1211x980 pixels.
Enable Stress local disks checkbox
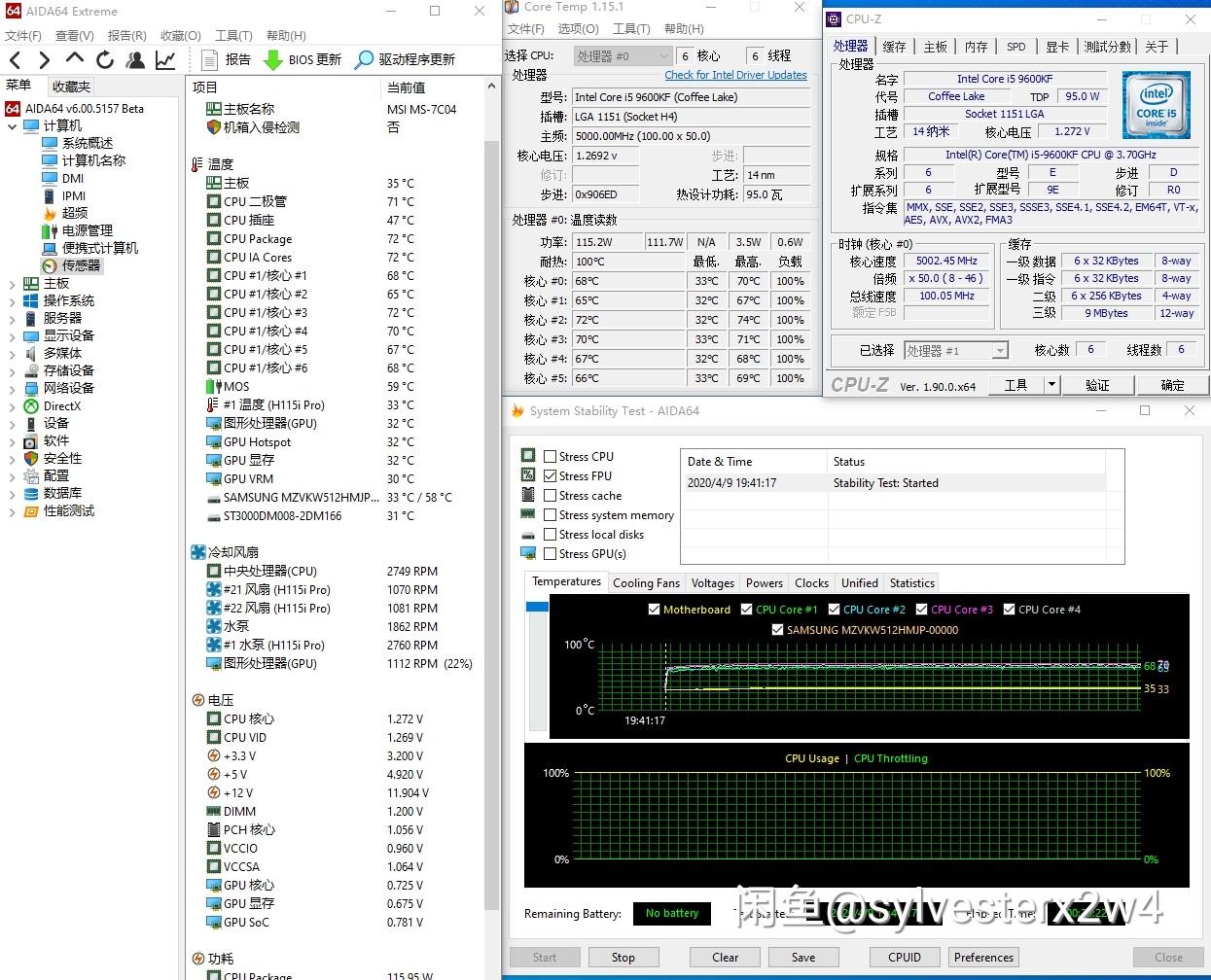(551, 535)
